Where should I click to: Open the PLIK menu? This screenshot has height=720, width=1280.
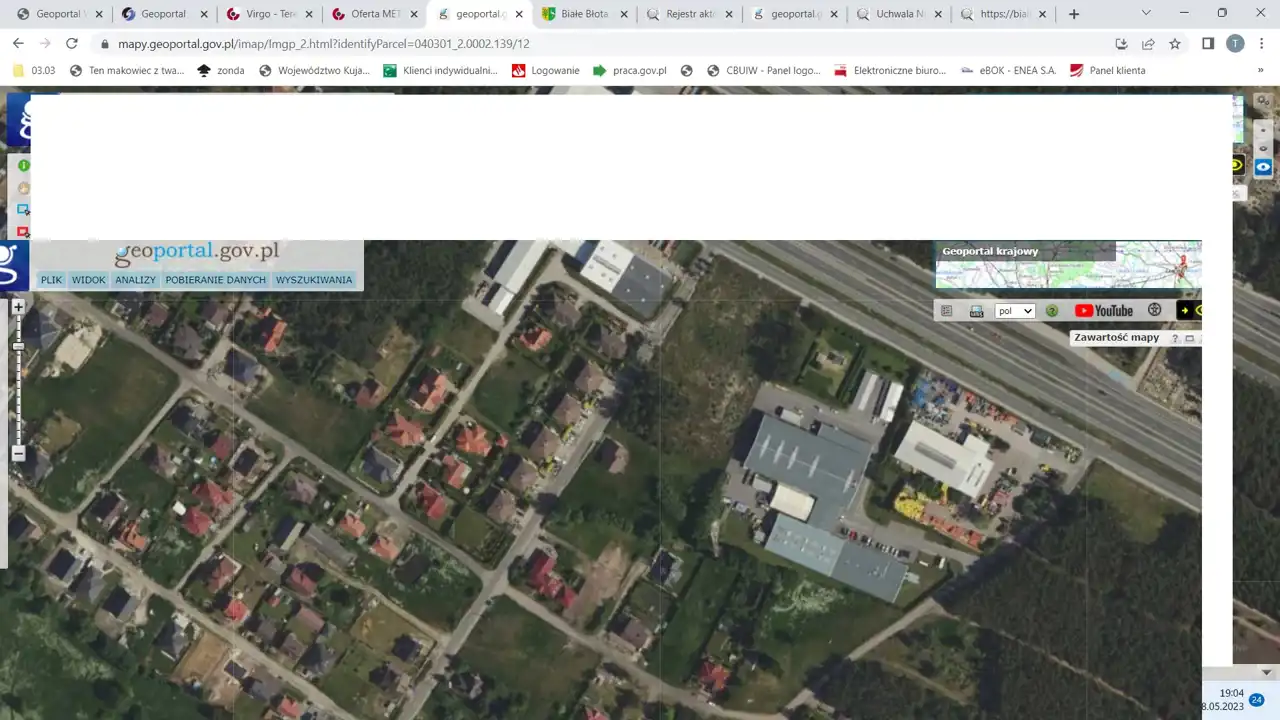pos(51,280)
